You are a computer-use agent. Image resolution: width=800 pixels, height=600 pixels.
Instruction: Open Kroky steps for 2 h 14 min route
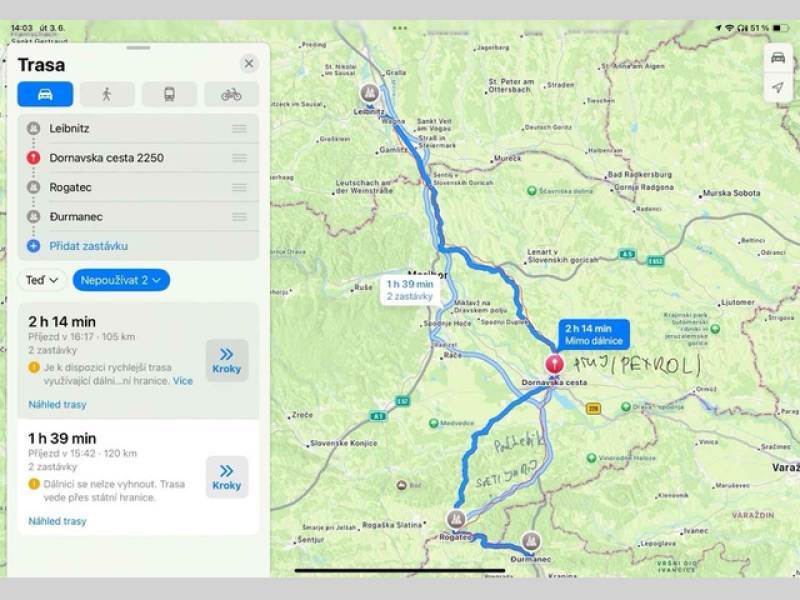click(227, 361)
